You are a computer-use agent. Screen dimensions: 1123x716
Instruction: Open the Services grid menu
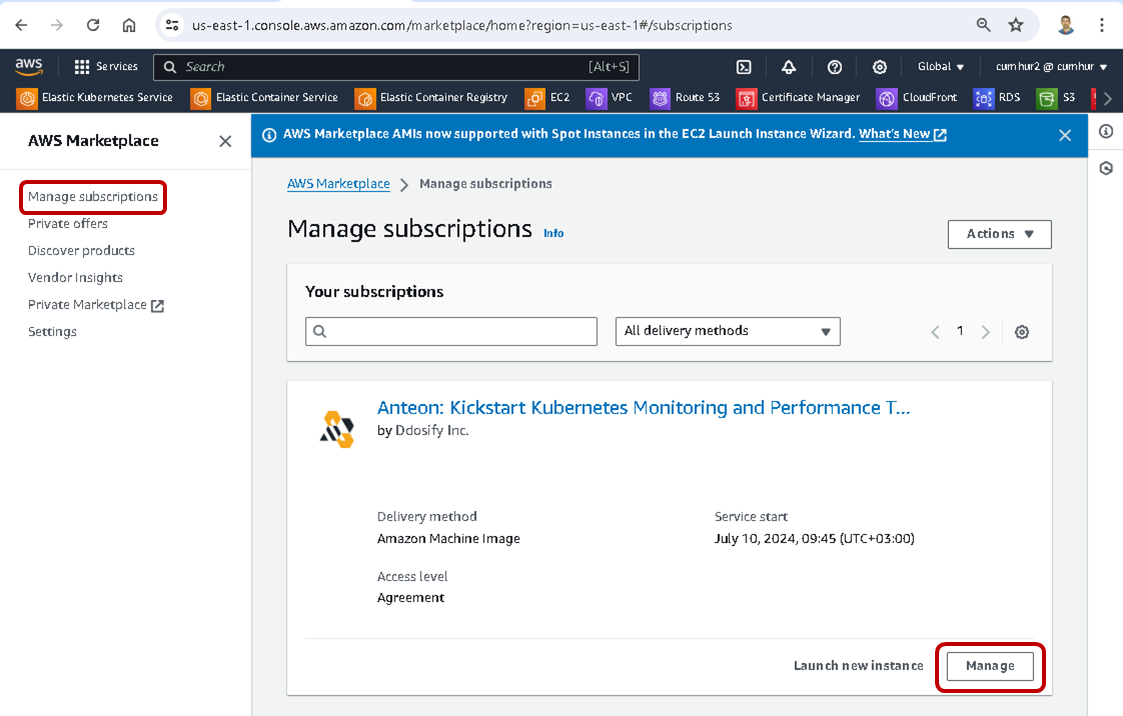pos(105,67)
